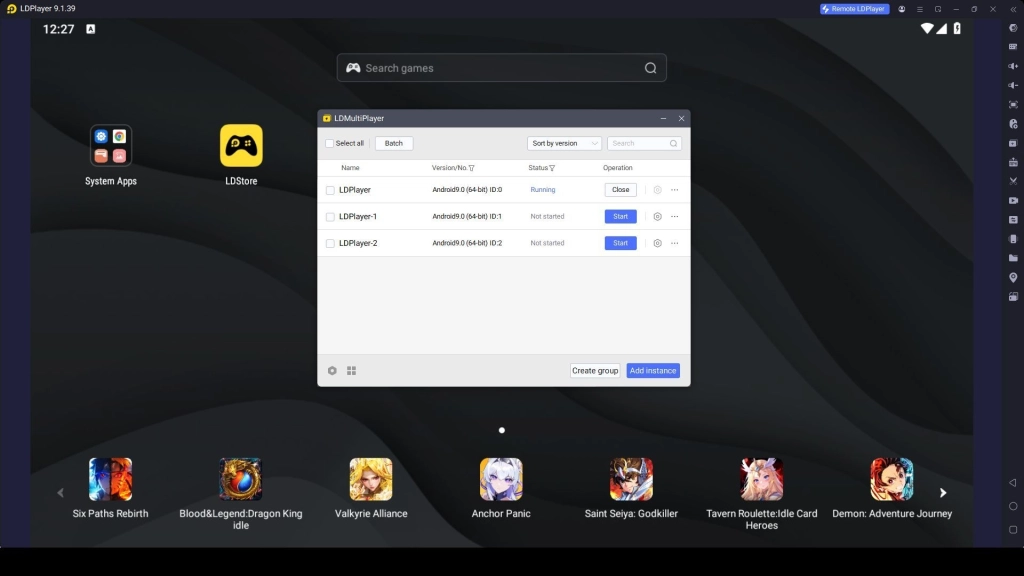Open more options for LDPlayer row
This screenshot has width=1024, height=576.
tap(675, 190)
